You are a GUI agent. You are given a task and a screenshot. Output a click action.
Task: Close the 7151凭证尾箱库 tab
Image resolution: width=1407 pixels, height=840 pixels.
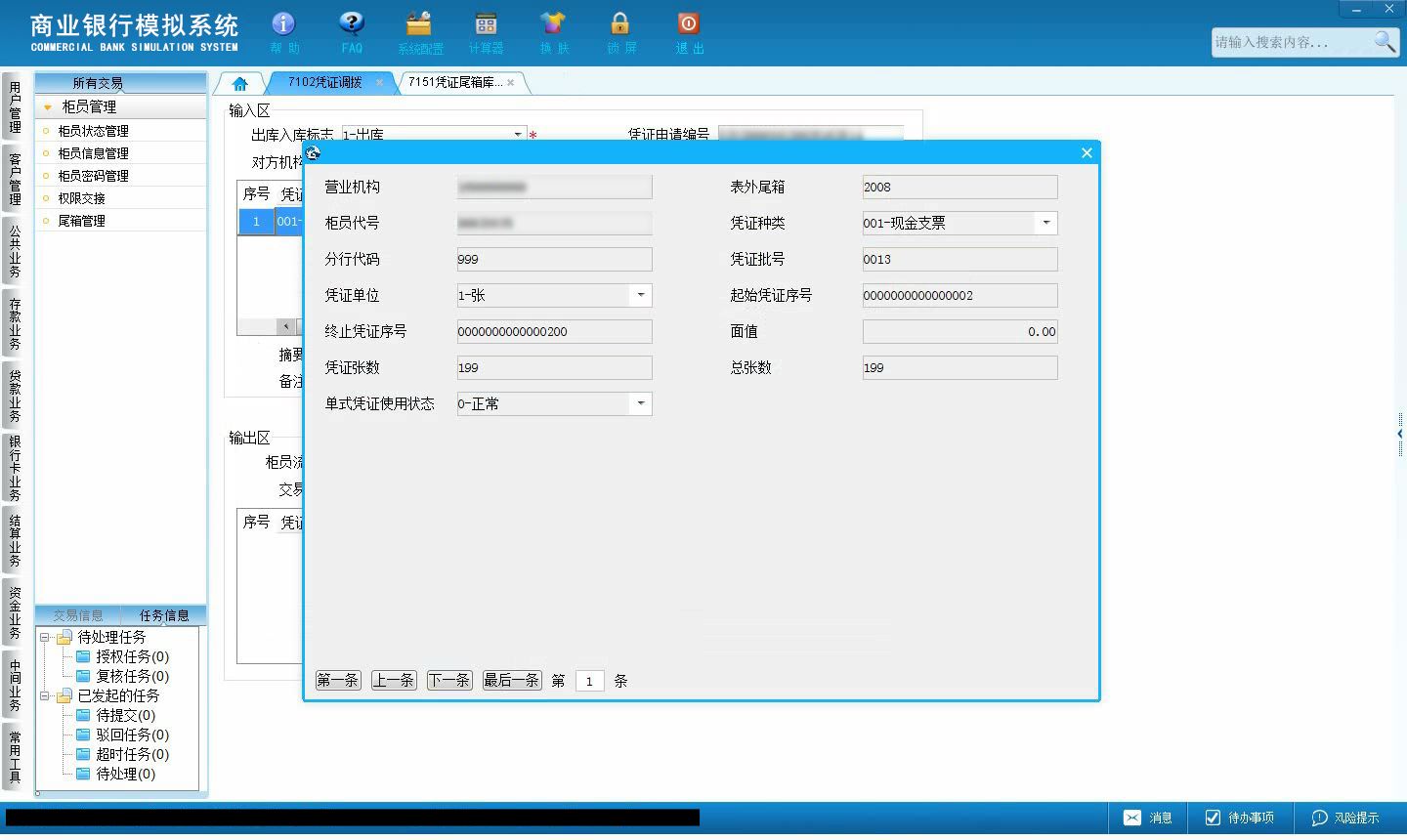pos(510,83)
